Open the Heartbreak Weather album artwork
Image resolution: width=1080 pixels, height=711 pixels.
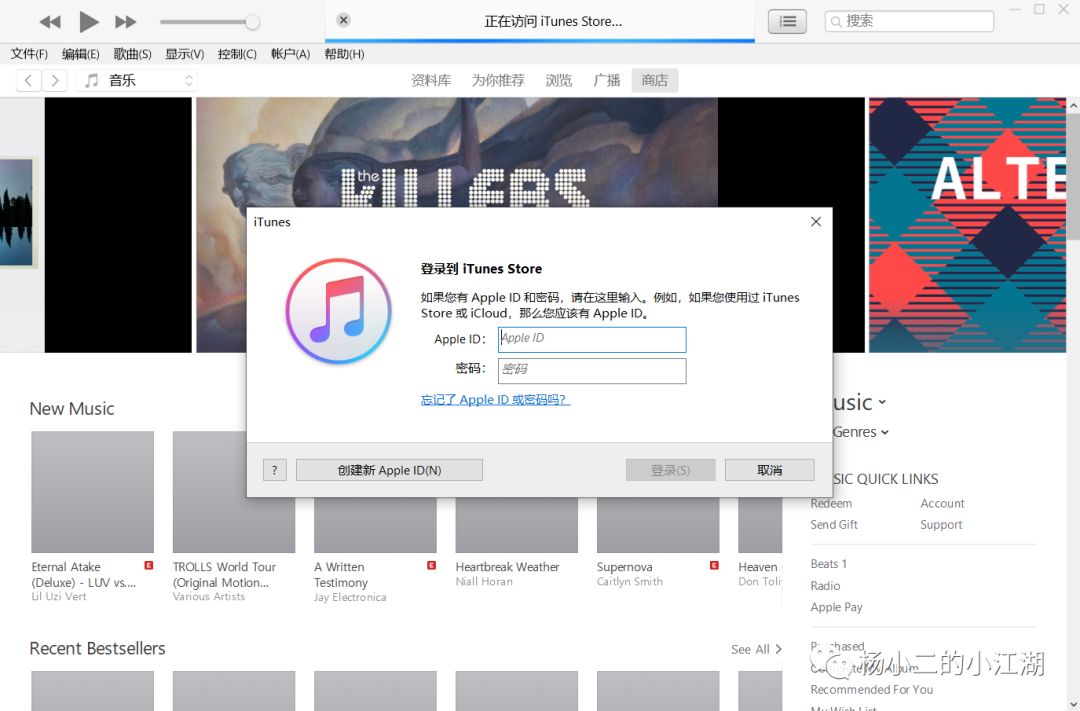pyautogui.click(x=517, y=525)
